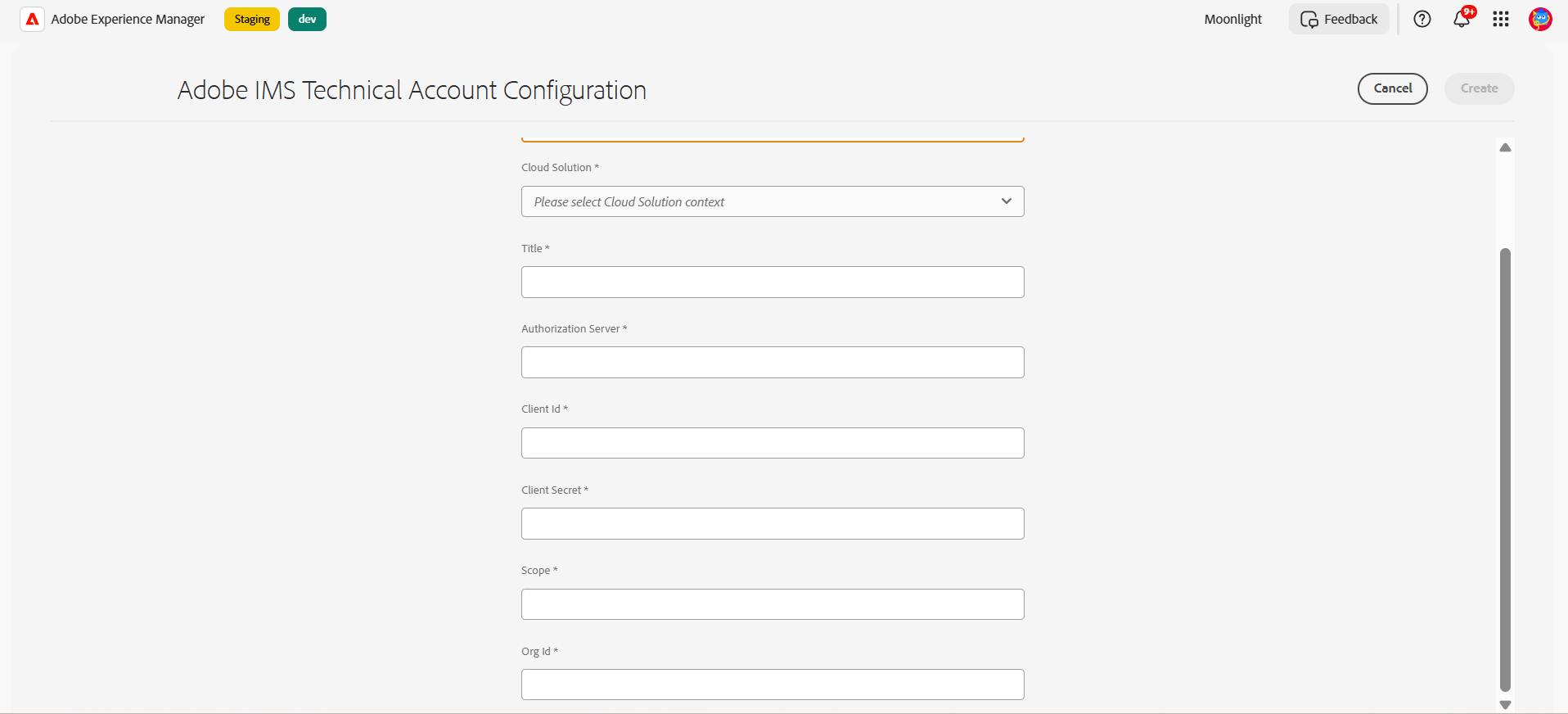The width and height of the screenshot is (1568, 714).
Task: Click the Client Secret input field
Action: point(772,524)
